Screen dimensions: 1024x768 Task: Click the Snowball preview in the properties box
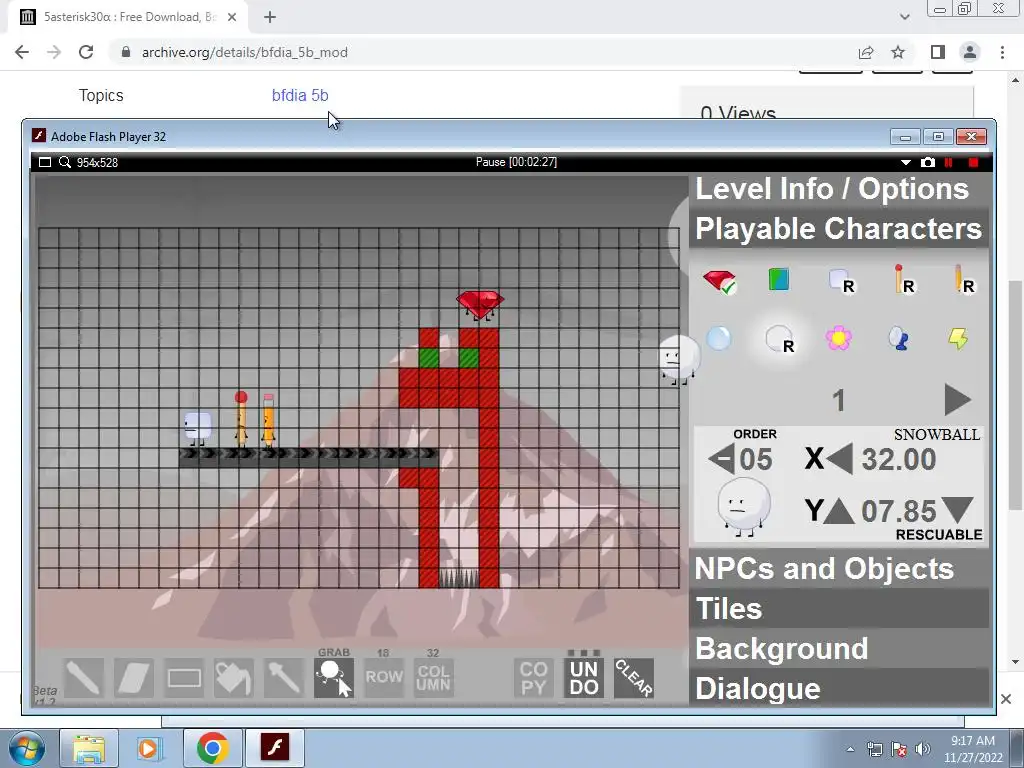pyautogui.click(x=743, y=508)
